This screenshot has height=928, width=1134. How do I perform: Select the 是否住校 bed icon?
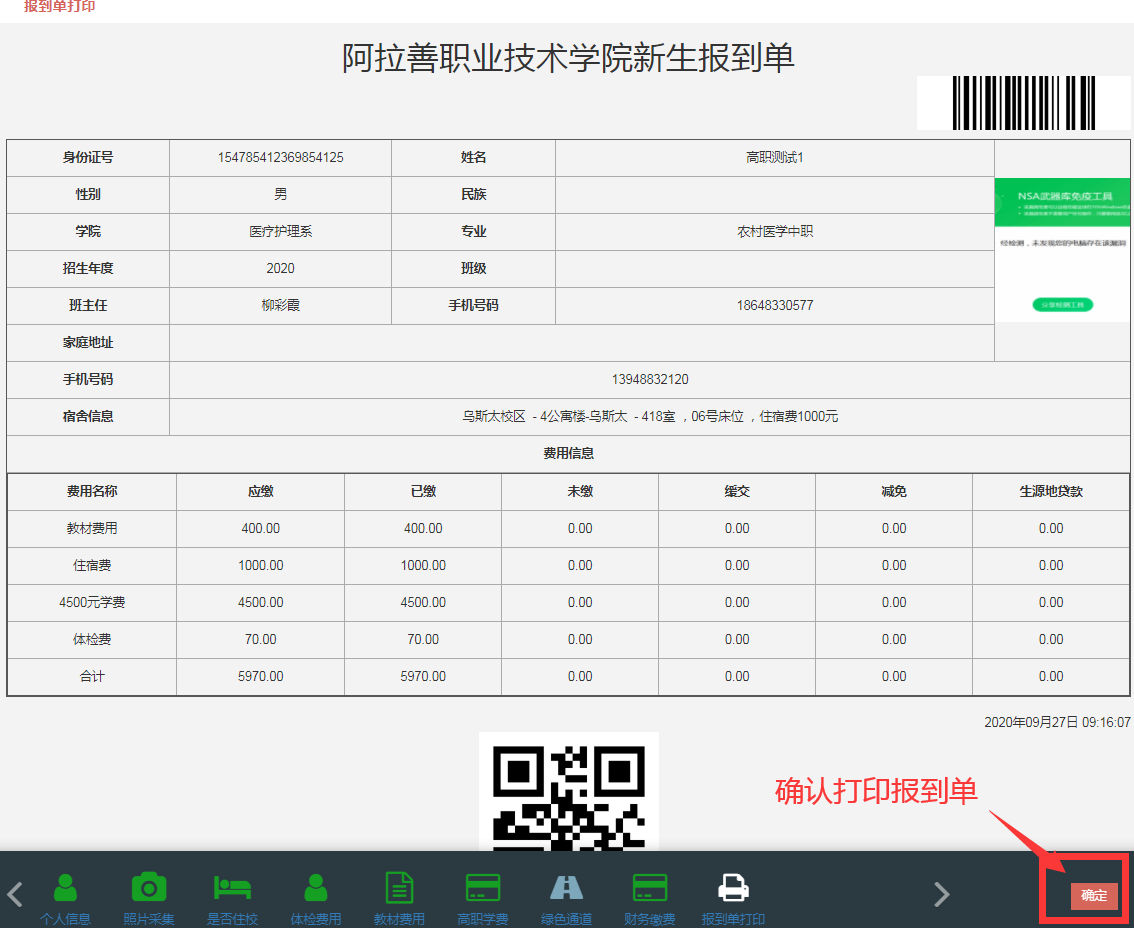click(232, 888)
